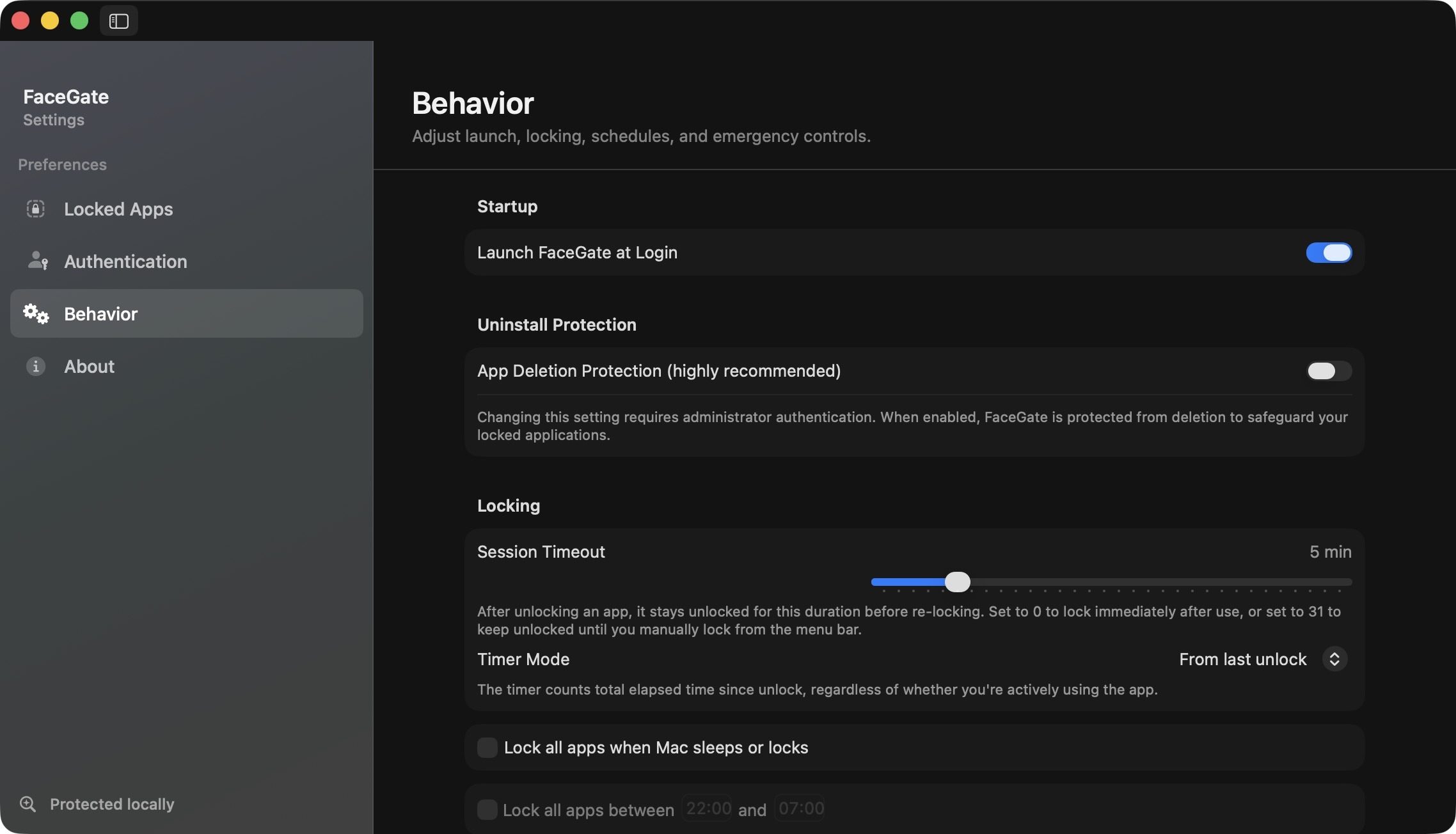
Task: Disable Launch FaceGate at Login switch
Action: (x=1329, y=253)
